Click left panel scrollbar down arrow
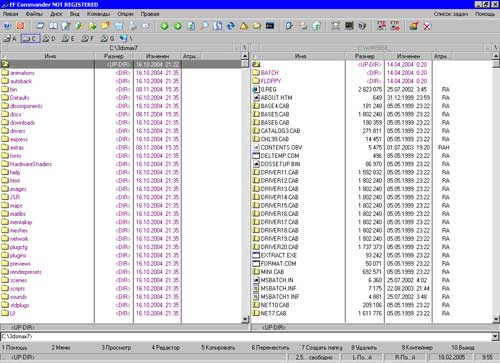Viewport: 500px width, 363px height. [x=245, y=319]
